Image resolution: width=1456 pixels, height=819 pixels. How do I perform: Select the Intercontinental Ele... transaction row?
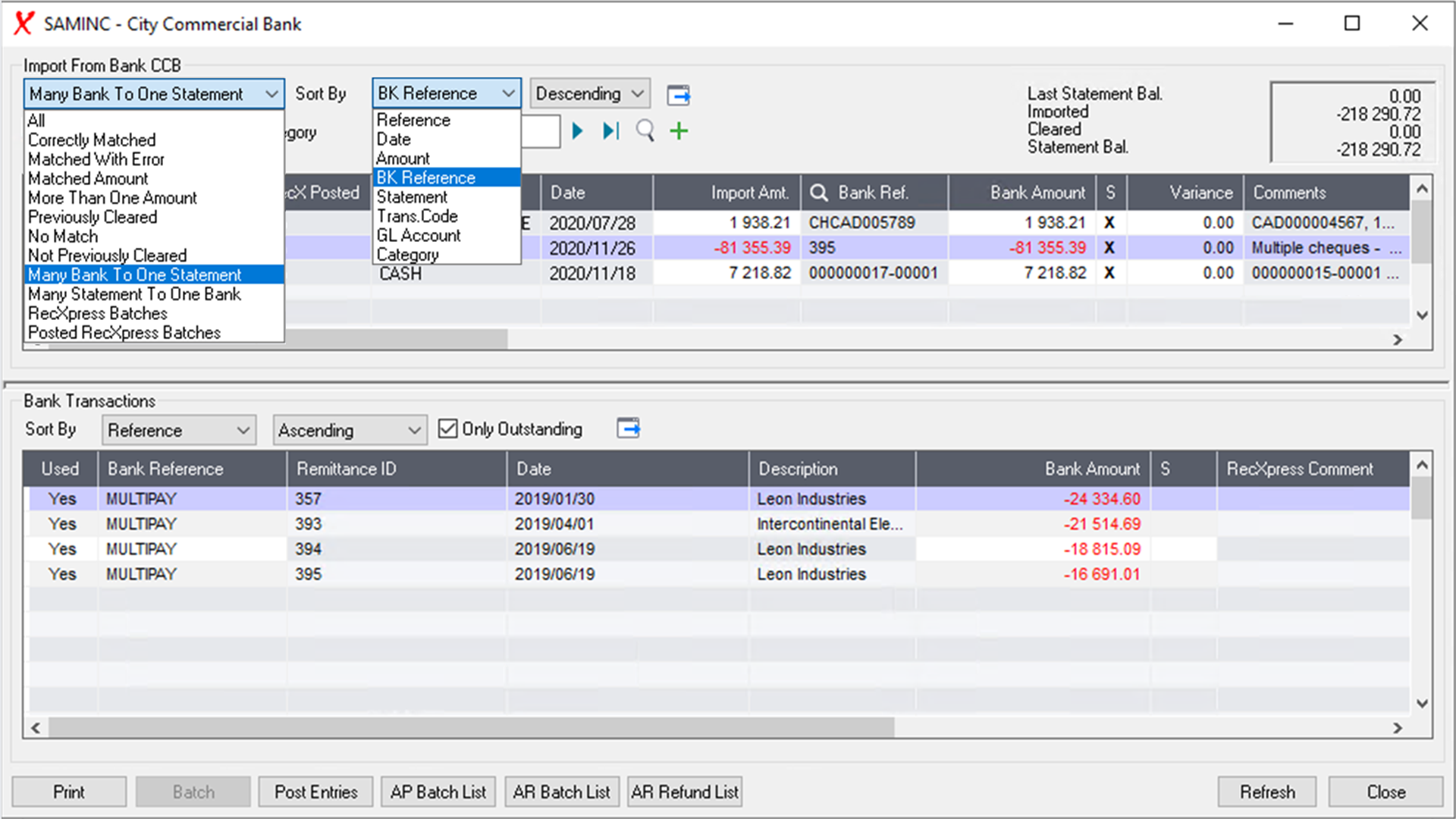coord(830,524)
